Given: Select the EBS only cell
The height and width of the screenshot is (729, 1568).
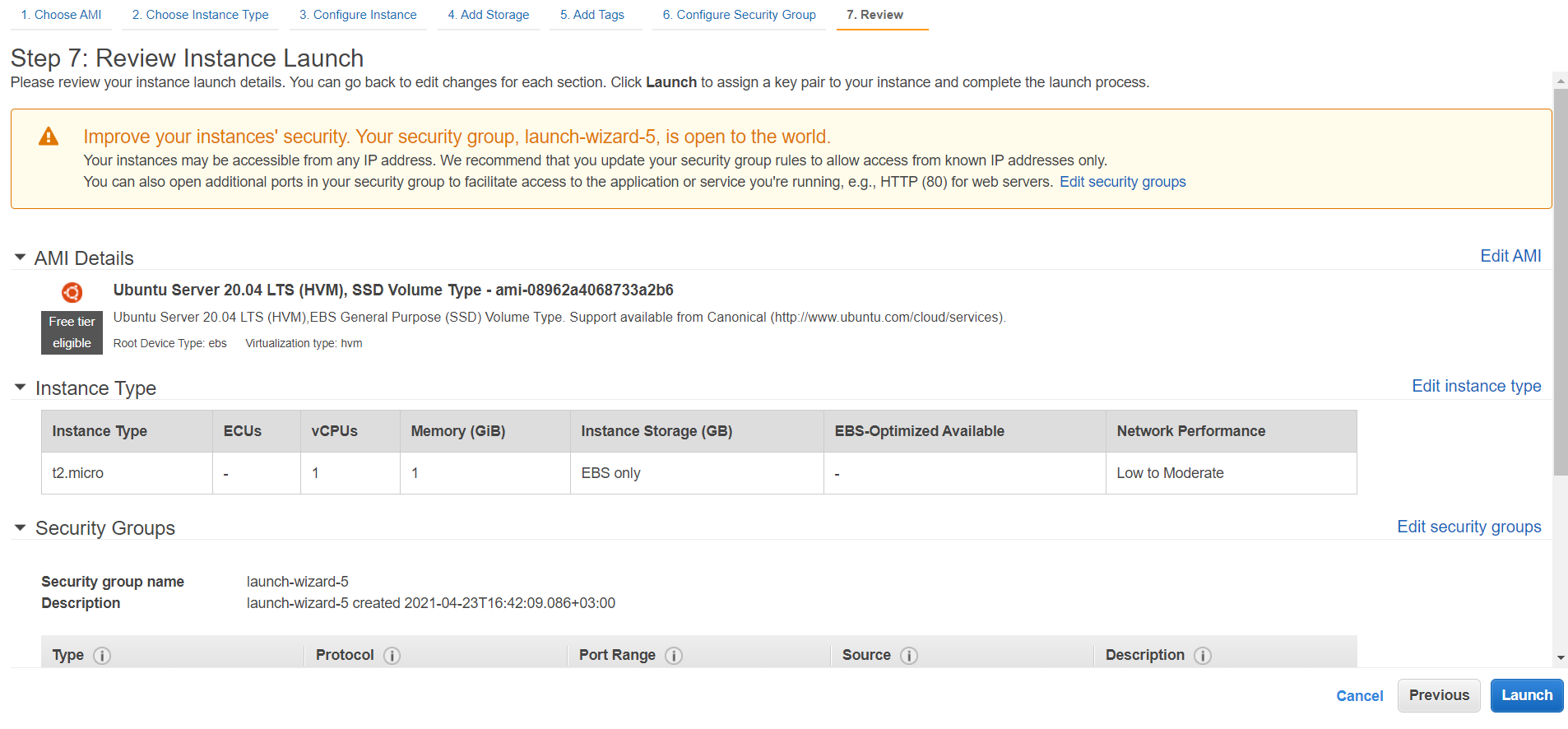Looking at the screenshot, I should [x=697, y=473].
